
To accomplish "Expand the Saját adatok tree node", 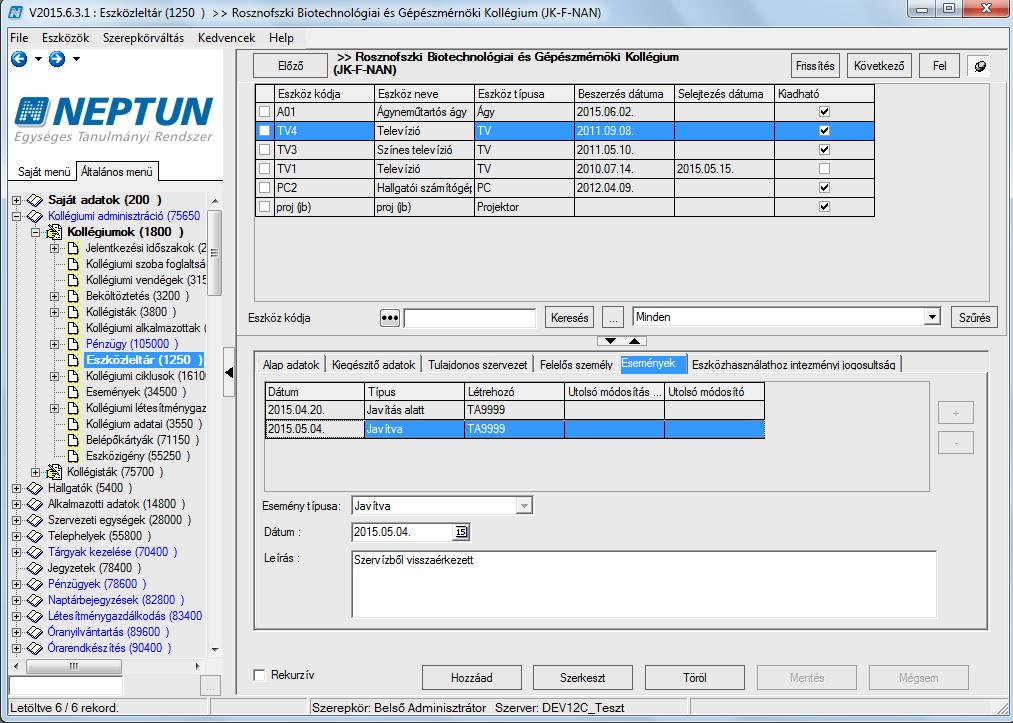I will pyautogui.click(x=17, y=200).
